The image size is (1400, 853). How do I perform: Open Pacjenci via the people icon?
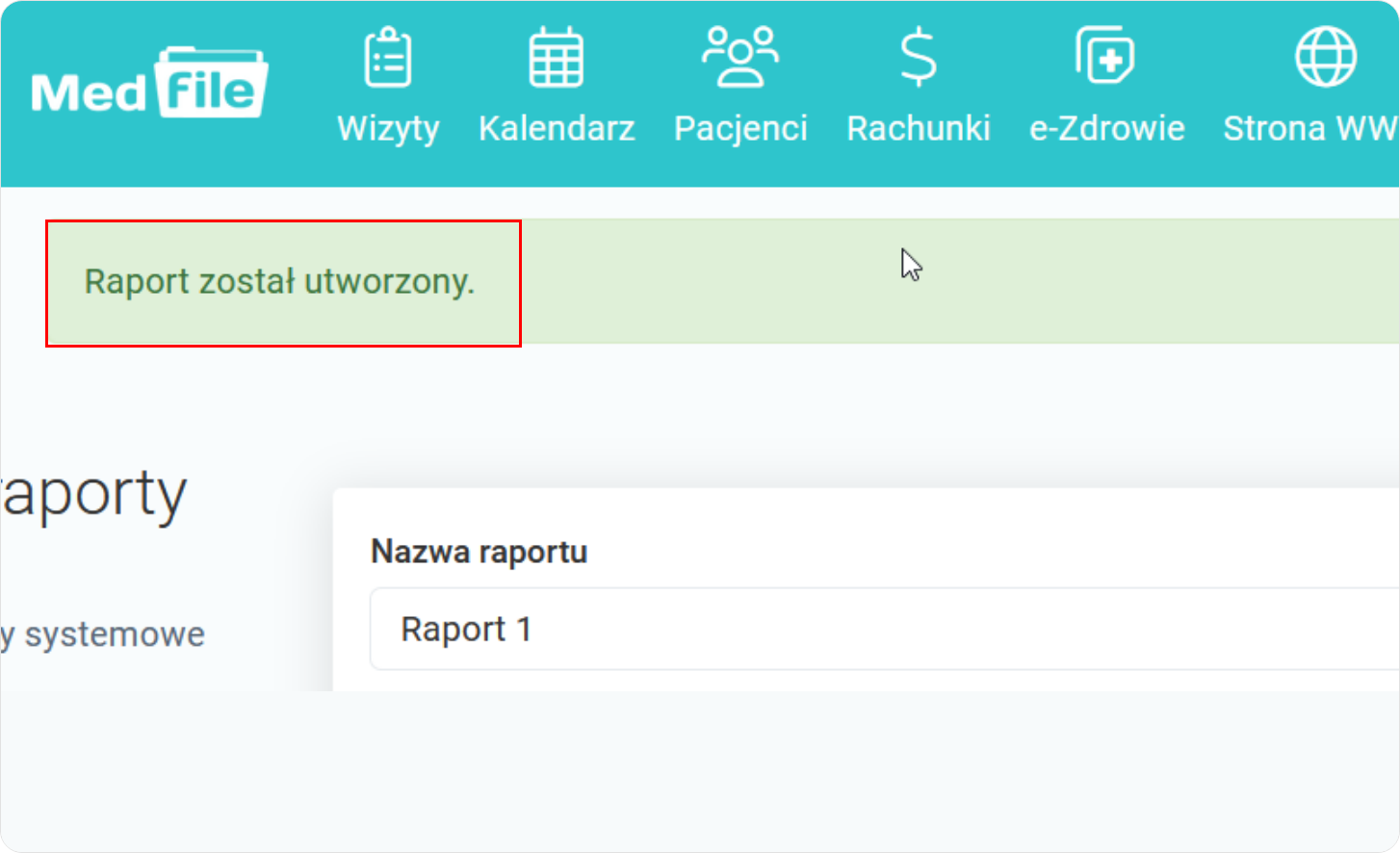point(740,57)
